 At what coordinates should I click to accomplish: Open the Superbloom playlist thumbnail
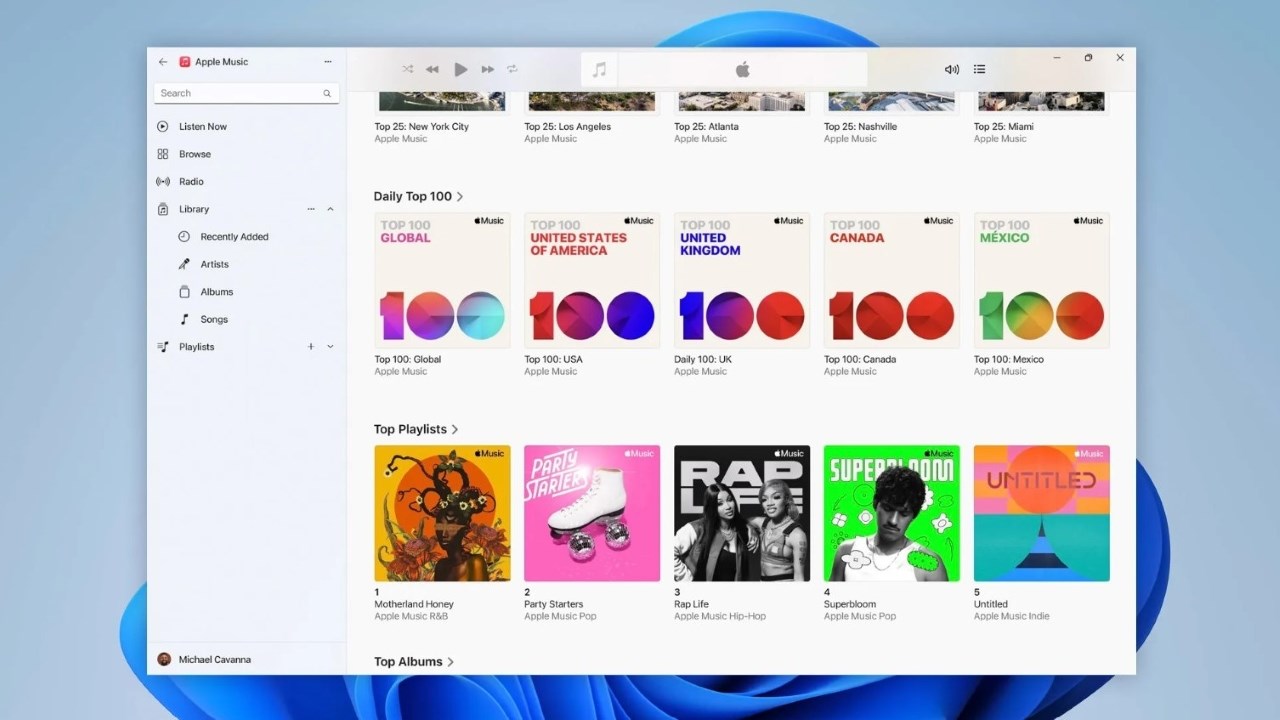click(x=891, y=513)
